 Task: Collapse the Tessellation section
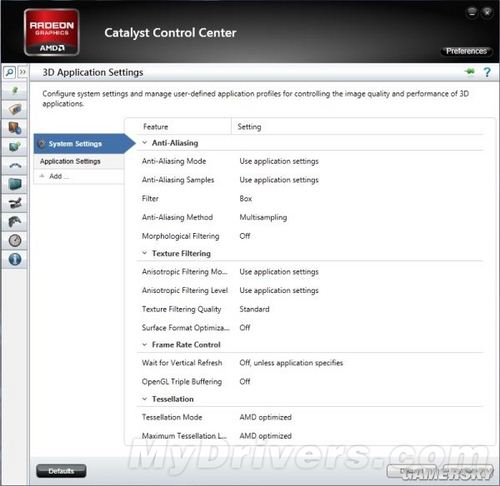pyautogui.click(x=145, y=399)
